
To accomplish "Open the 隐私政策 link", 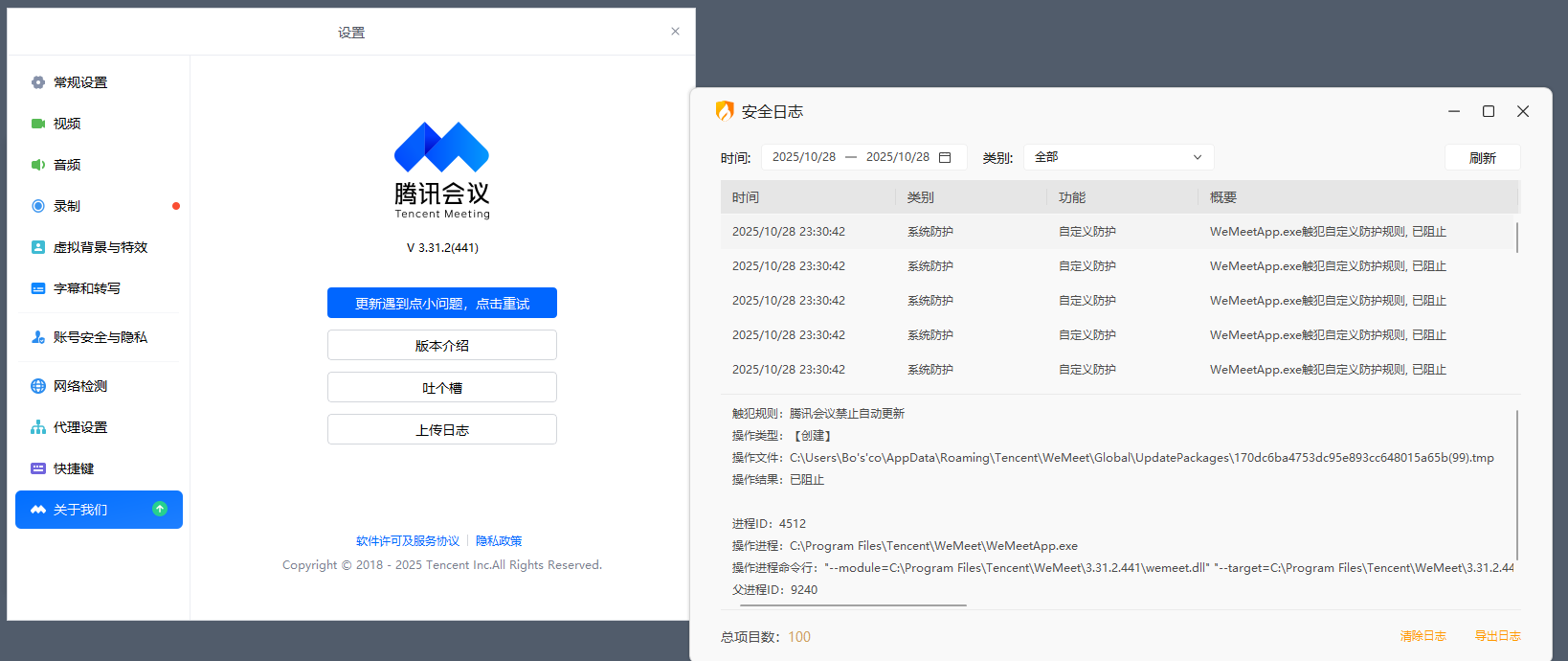I will tap(499, 541).
